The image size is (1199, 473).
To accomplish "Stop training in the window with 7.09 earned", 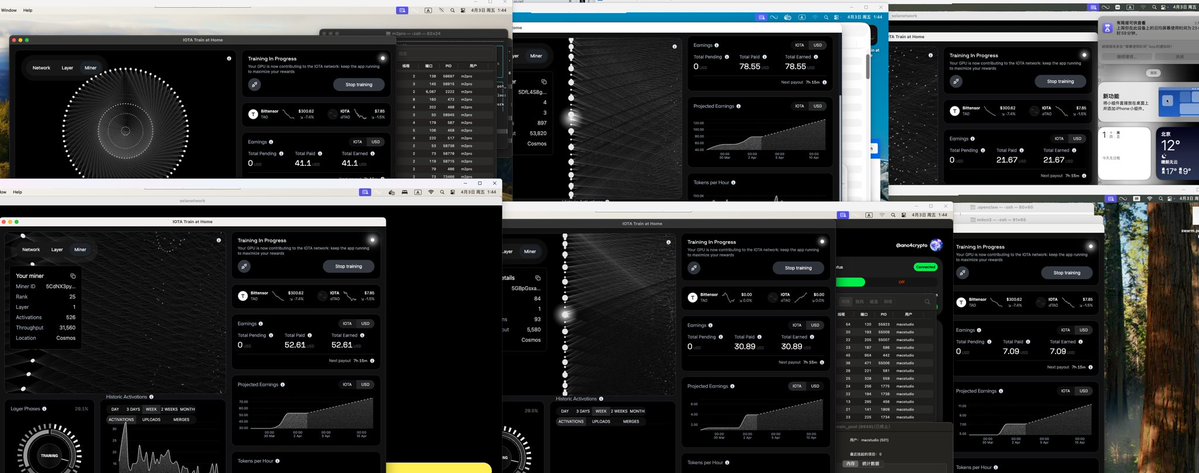I will coord(1067,272).
